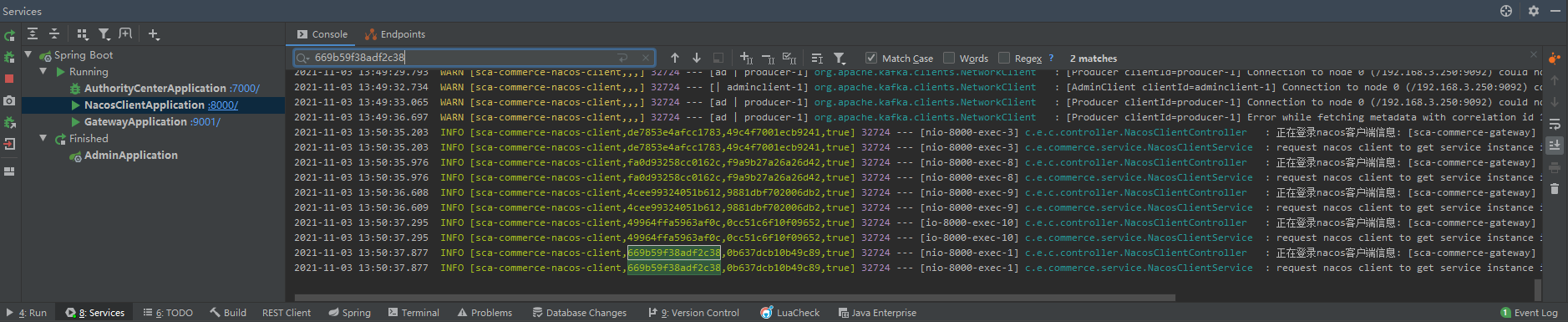Image resolution: width=1568 pixels, height=322 pixels.
Task: Expand all services in the tree
Action: (33, 34)
